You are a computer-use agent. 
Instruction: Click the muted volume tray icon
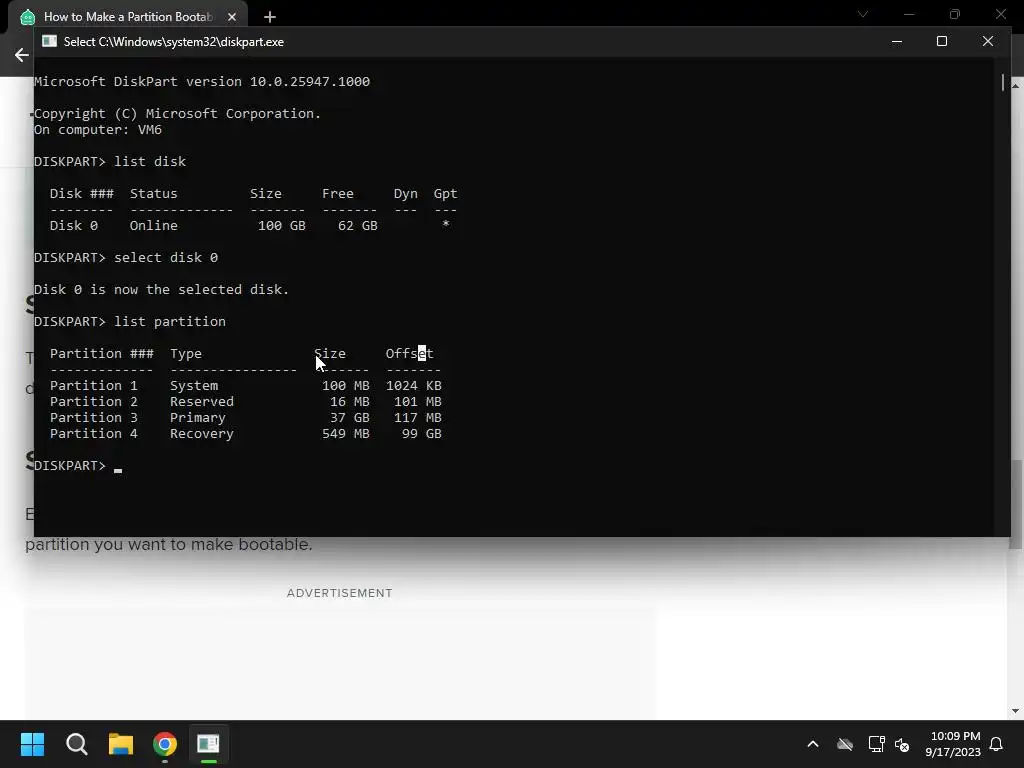[x=903, y=744]
